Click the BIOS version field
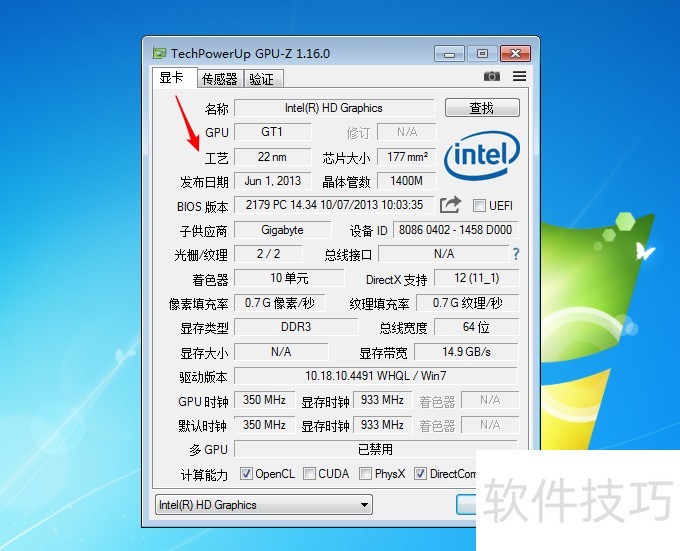 coord(334,205)
